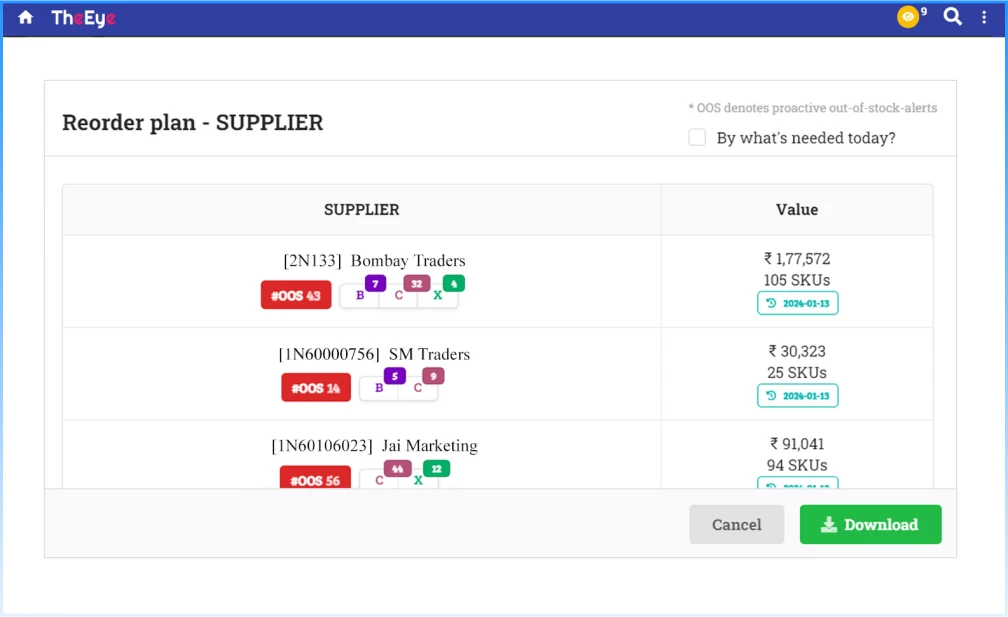Click the green 4 badge on Bombay Traders' X tag
The height and width of the screenshot is (617, 1008).
(453, 284)
